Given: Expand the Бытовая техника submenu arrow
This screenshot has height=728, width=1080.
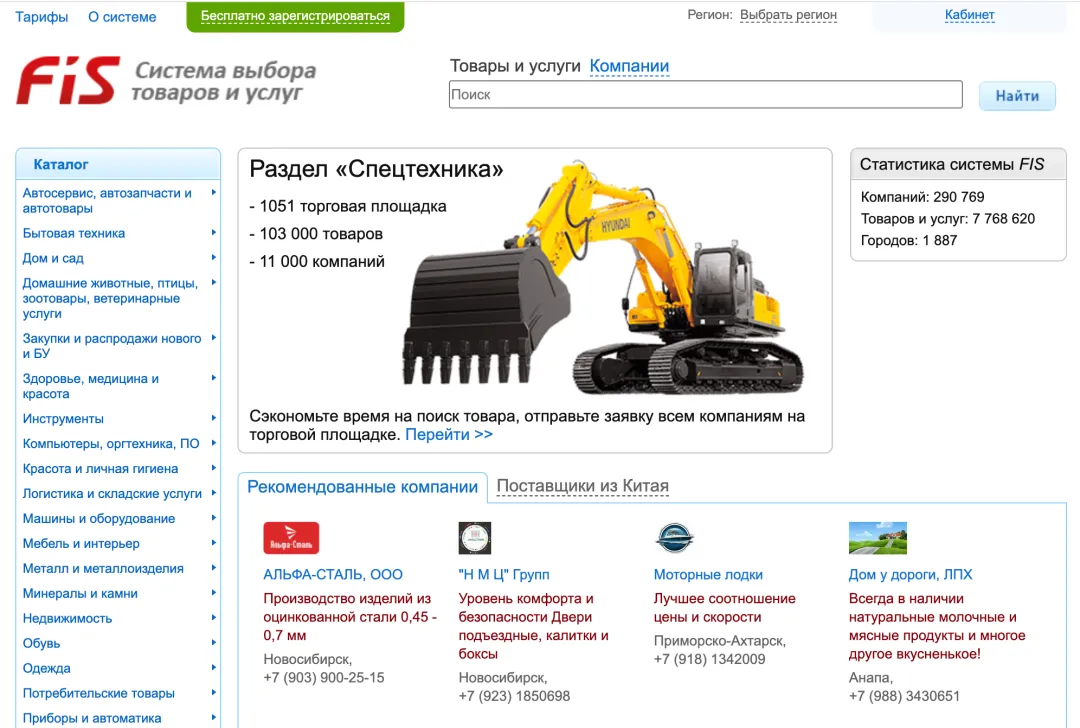Looking at the screenshot, I should (x=214, y=233).
